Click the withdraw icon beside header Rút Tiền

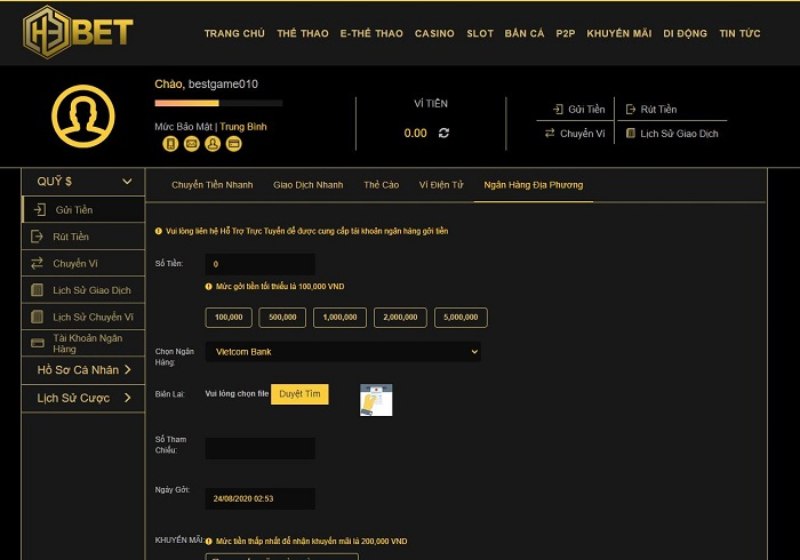pos(631,109)
